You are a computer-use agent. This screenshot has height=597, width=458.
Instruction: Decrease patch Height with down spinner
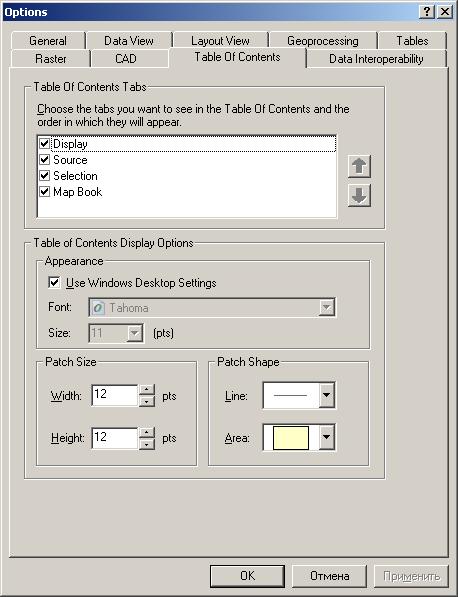pos(147,444)
